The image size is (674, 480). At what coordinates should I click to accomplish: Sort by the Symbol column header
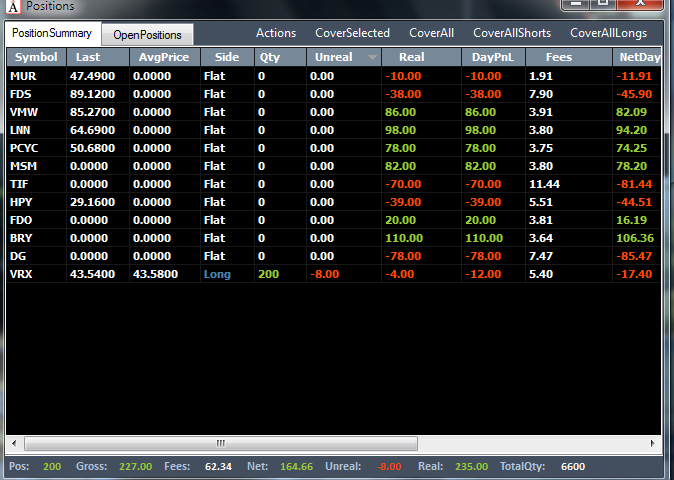click(37, 57)
